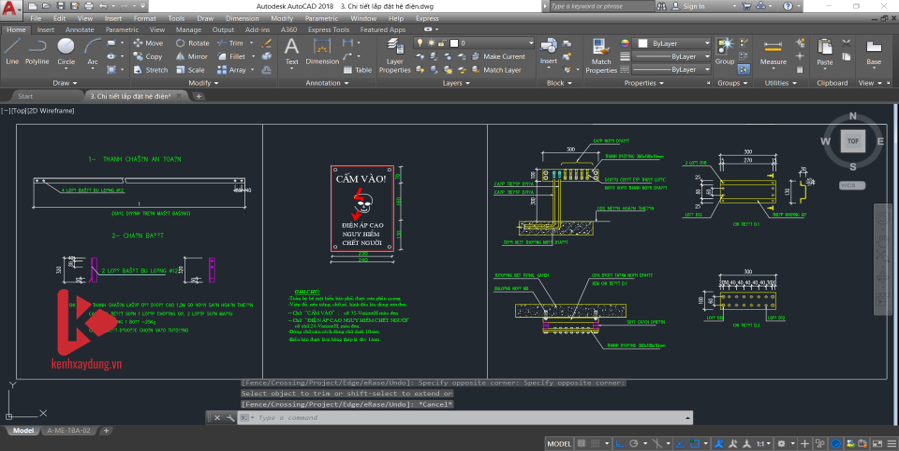899x451 pixels.
Task: Open the Dimension menu
Action: click(x=242, y=18)
